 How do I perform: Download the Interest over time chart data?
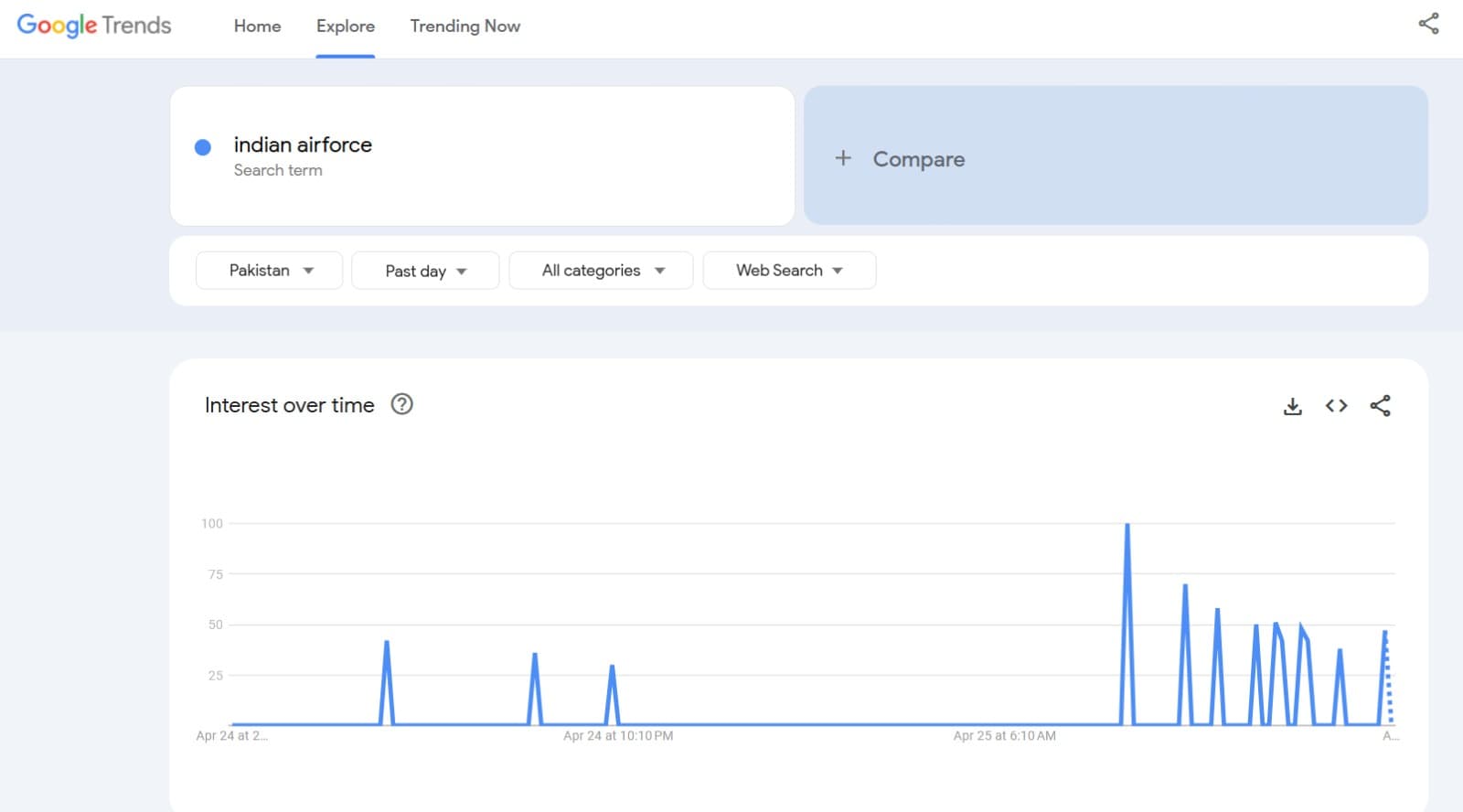pyautogui.click(x=1292, y=406)
